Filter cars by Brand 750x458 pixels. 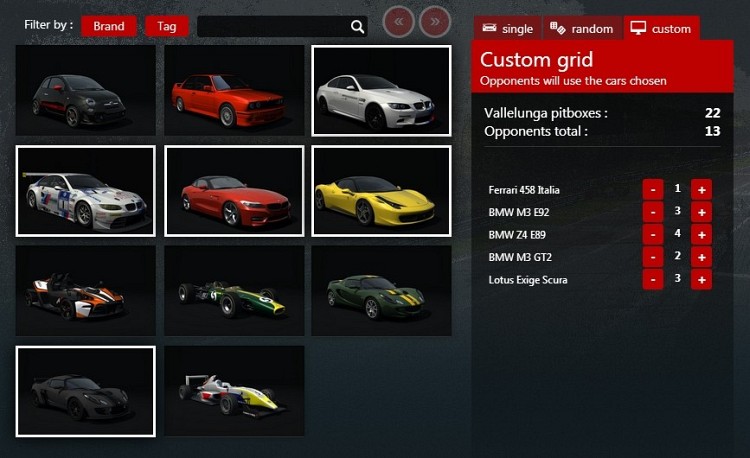click(109, 27)
